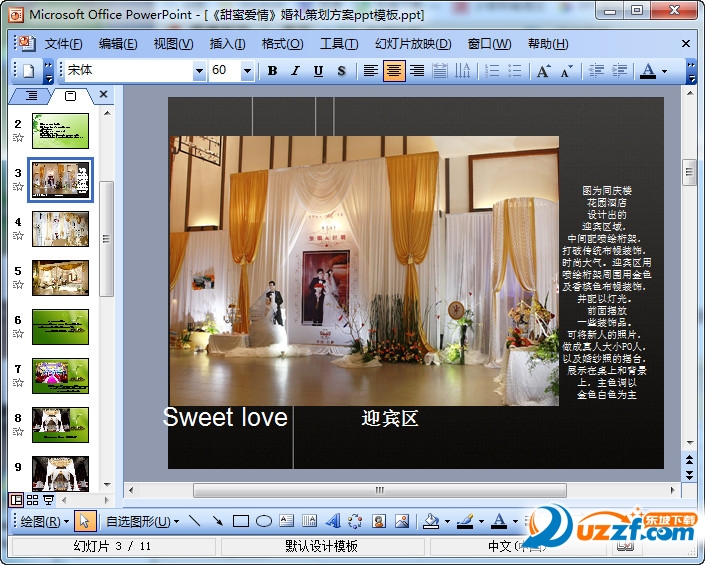The height and width of the screenshot is (565, 705).
Task: Select the Arrow drawing tool
Action: (x=218, y=521)
